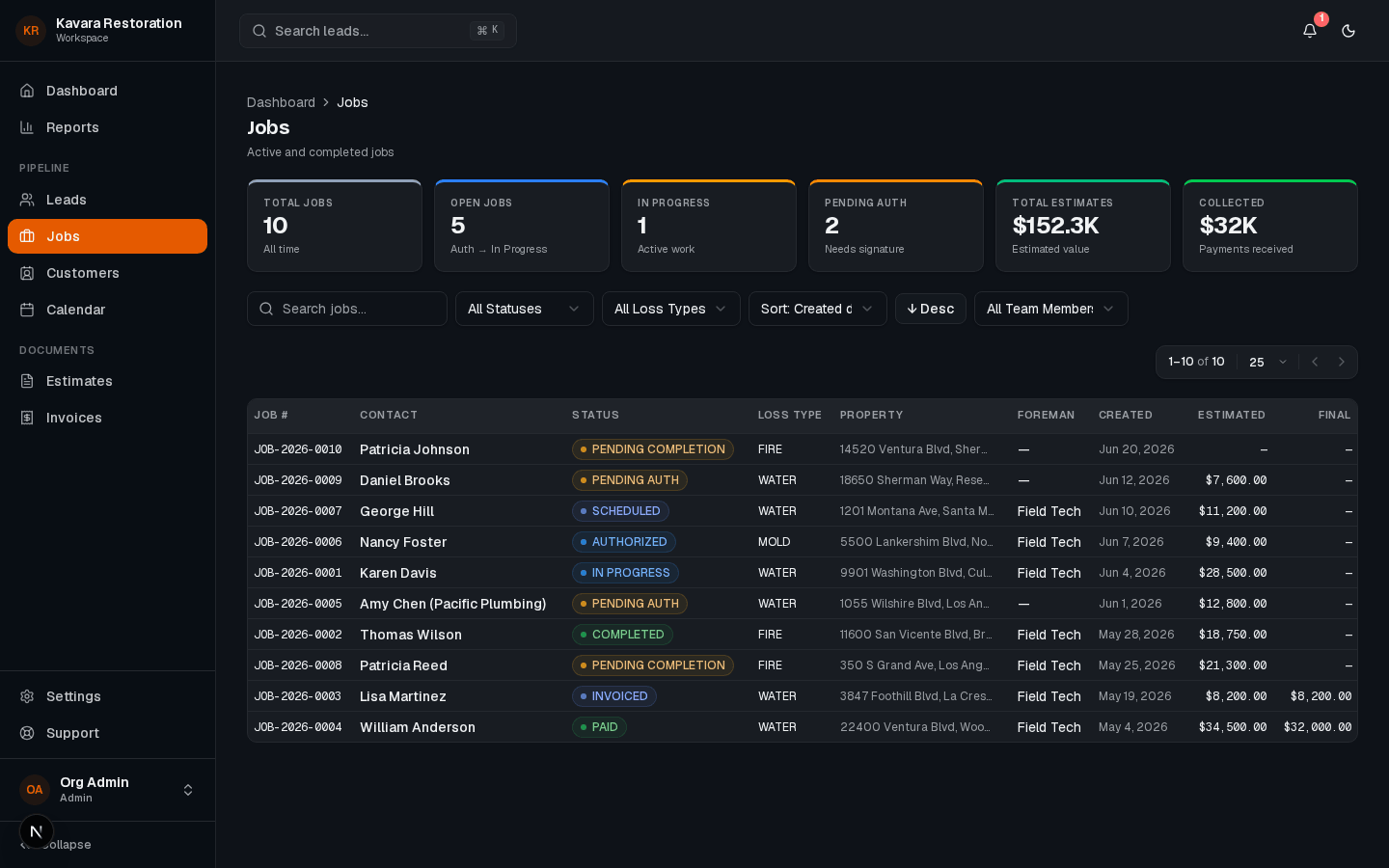Select the Total Estimates card
Screen dimensions: 1389x868
[1083, 226]
